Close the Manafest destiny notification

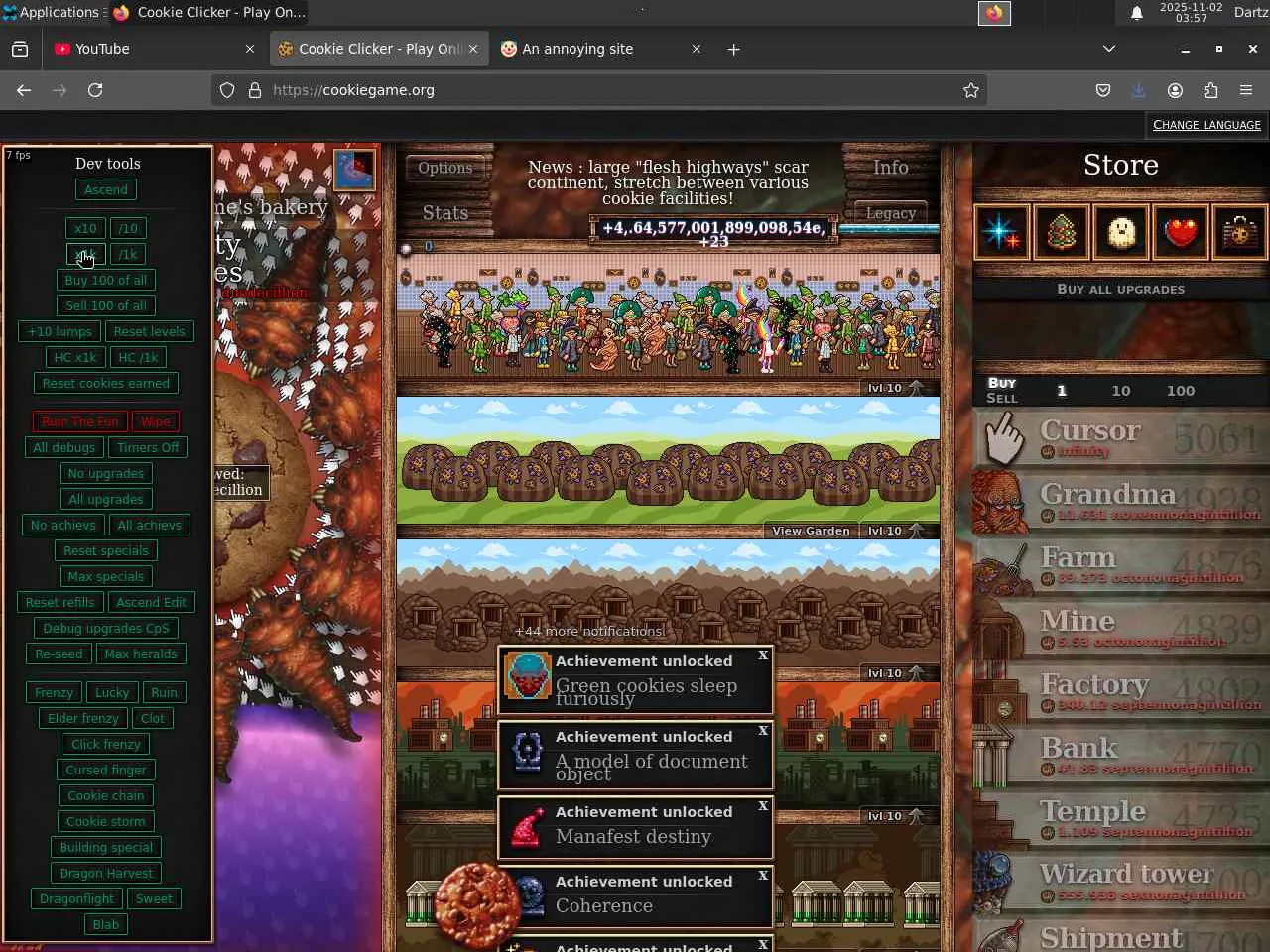click(x=763, y=806)
